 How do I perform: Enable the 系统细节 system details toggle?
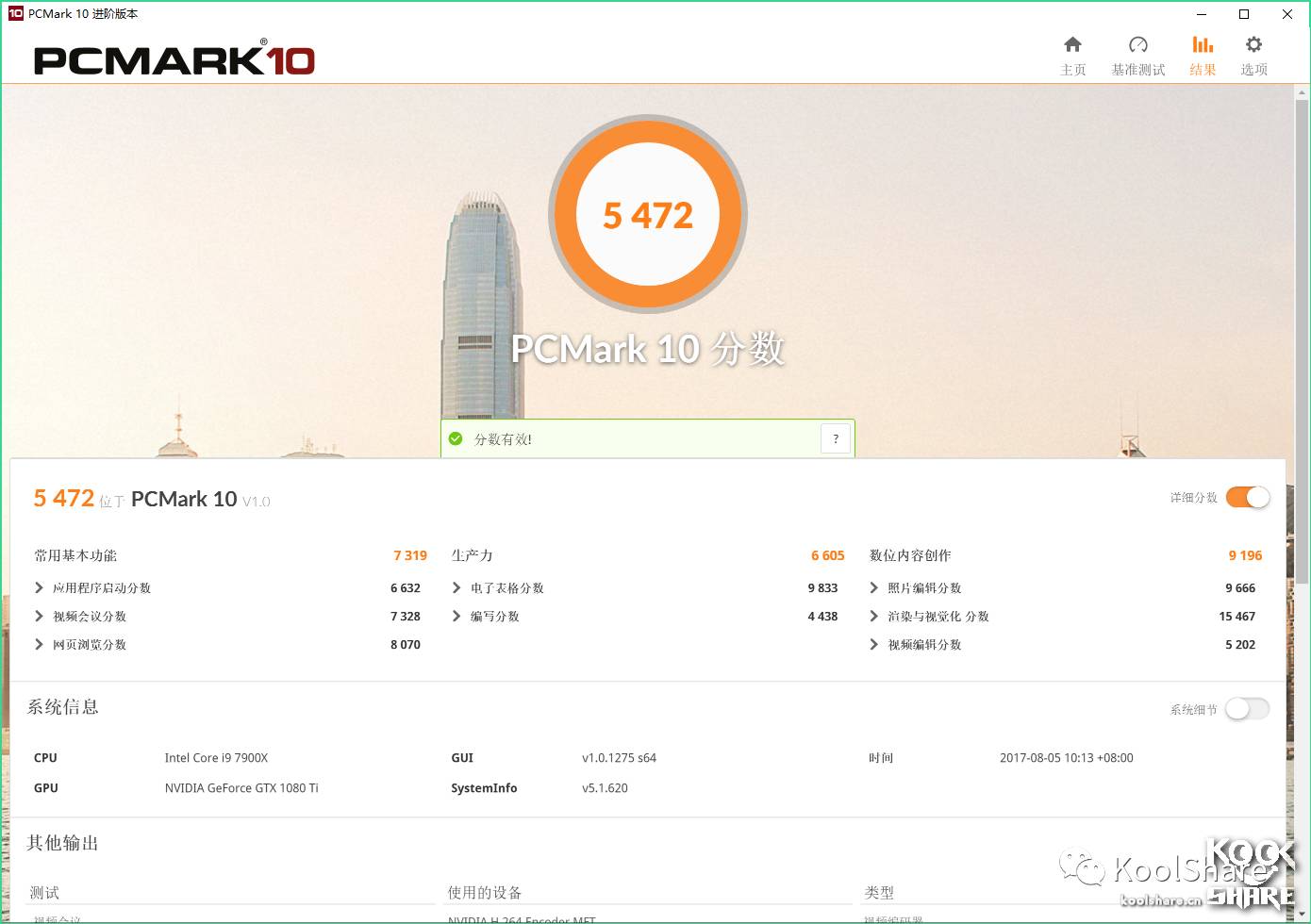coord(1247,709)
